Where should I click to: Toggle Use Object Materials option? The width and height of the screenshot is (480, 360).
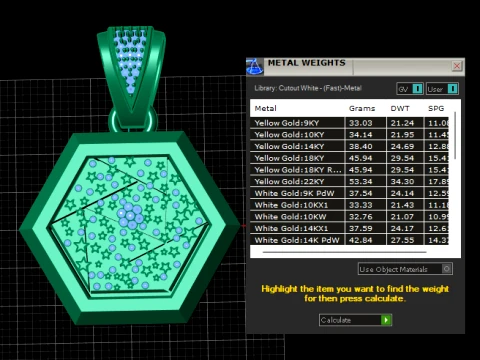click(405, 269)
